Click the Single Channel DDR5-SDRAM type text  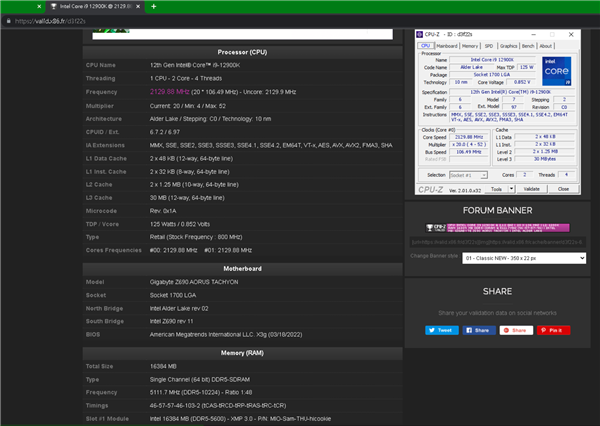click(x=200, y=380)
